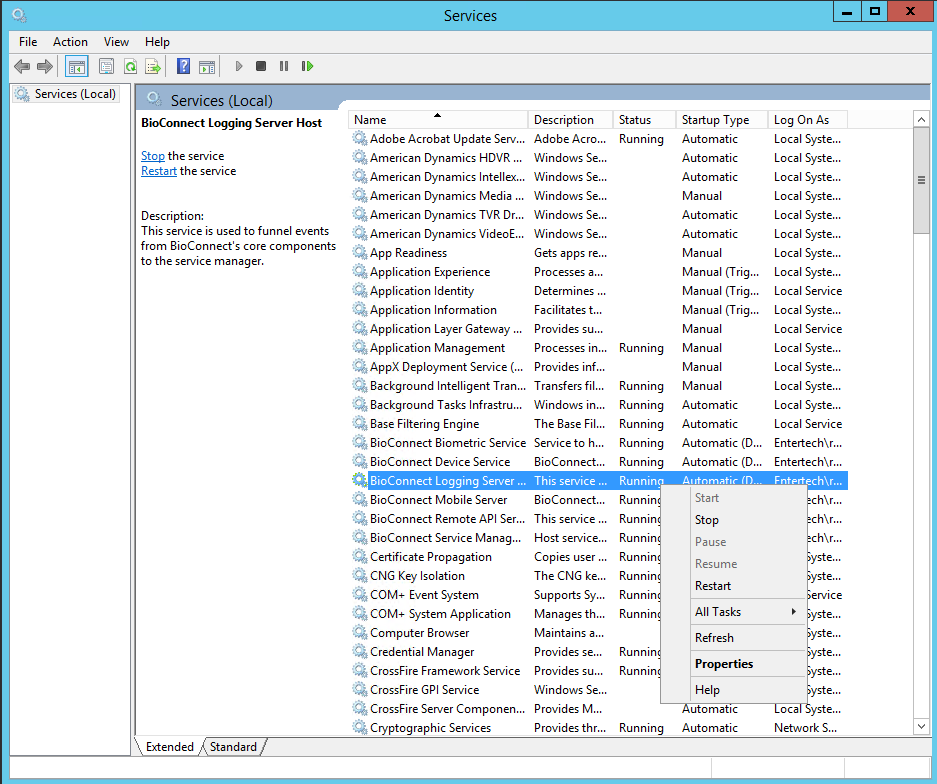Click the gear icon beside App Readiness
Screen dimensions: 937x784
360,253
